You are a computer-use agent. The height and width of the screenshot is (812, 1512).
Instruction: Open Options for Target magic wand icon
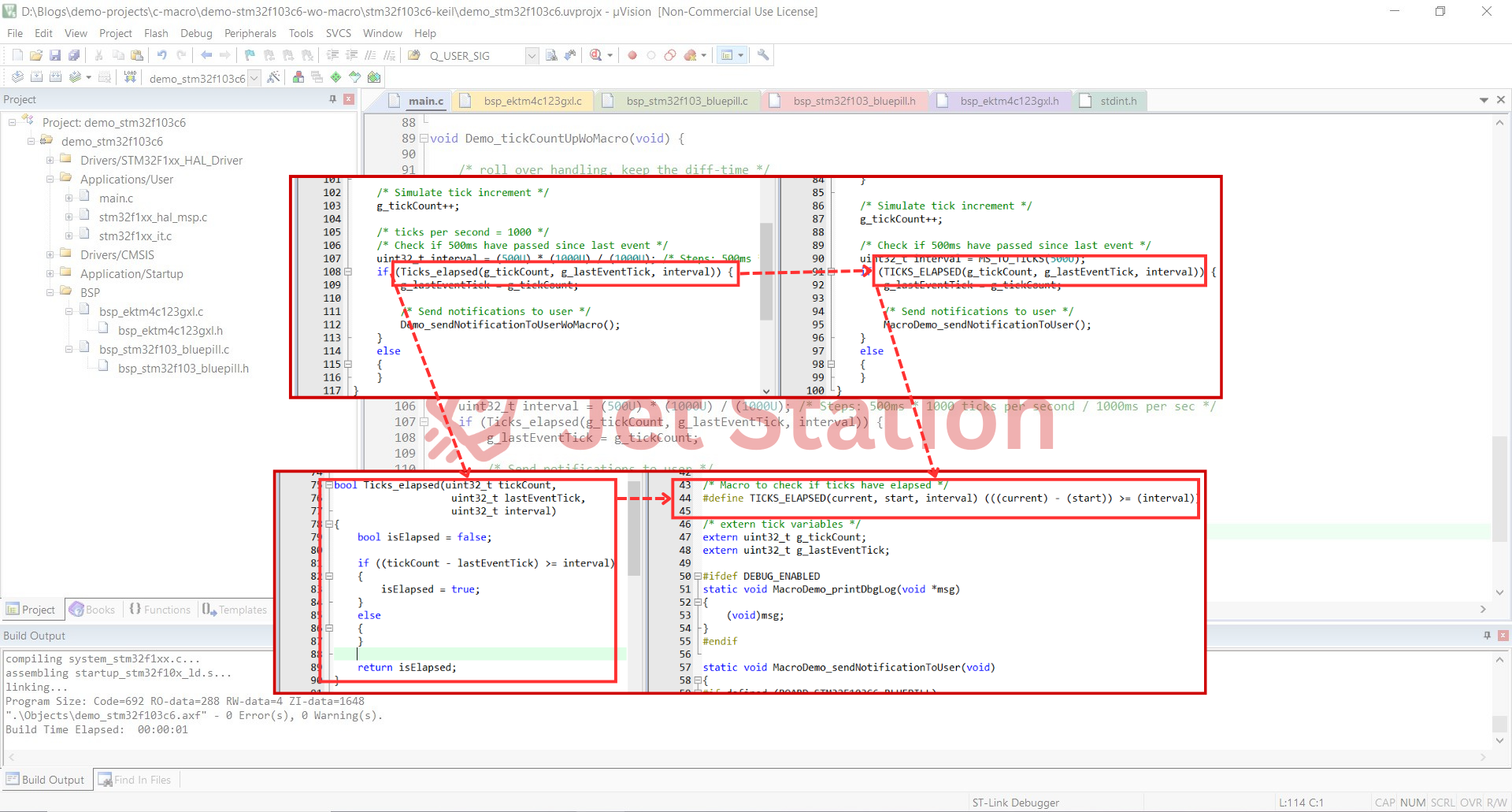click(273, 77)
